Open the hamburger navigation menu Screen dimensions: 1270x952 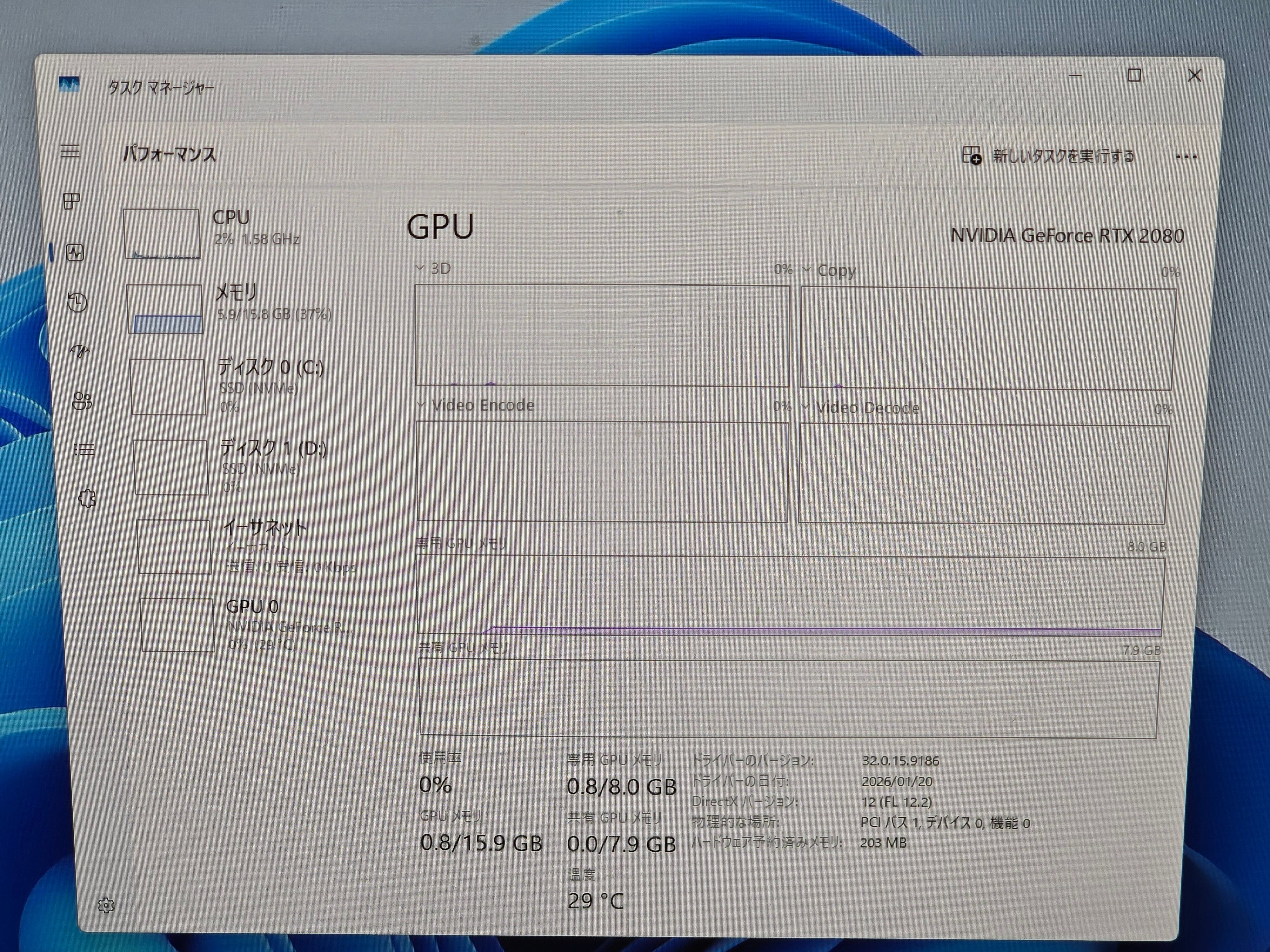pos(70,151)
